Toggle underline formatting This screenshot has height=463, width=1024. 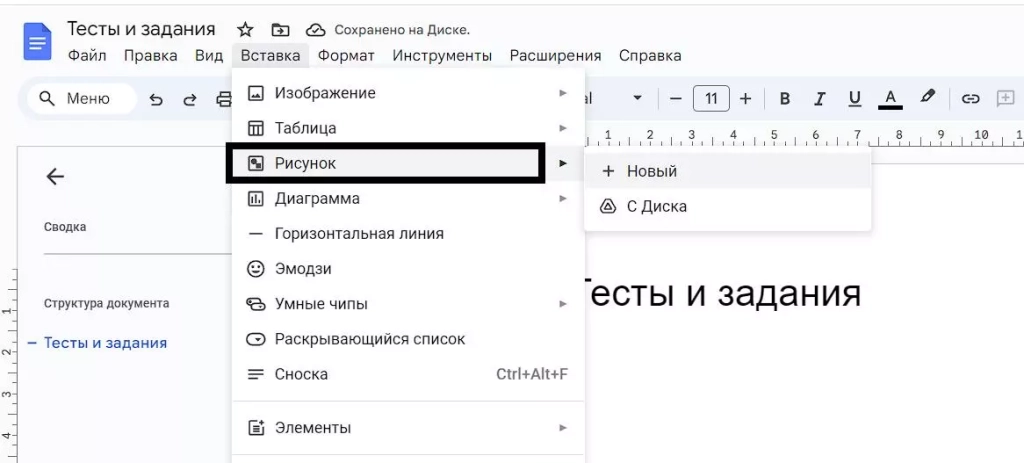(854, 99)
